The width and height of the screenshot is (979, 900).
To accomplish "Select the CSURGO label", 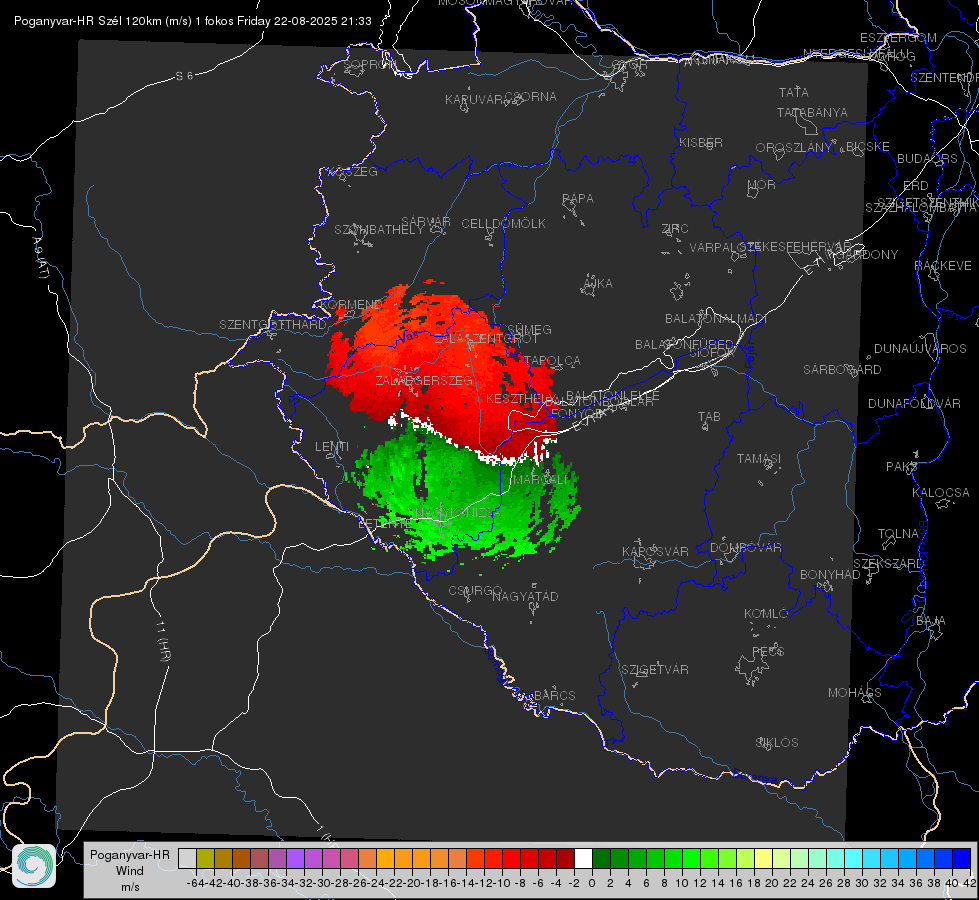I will click(475, 591).
